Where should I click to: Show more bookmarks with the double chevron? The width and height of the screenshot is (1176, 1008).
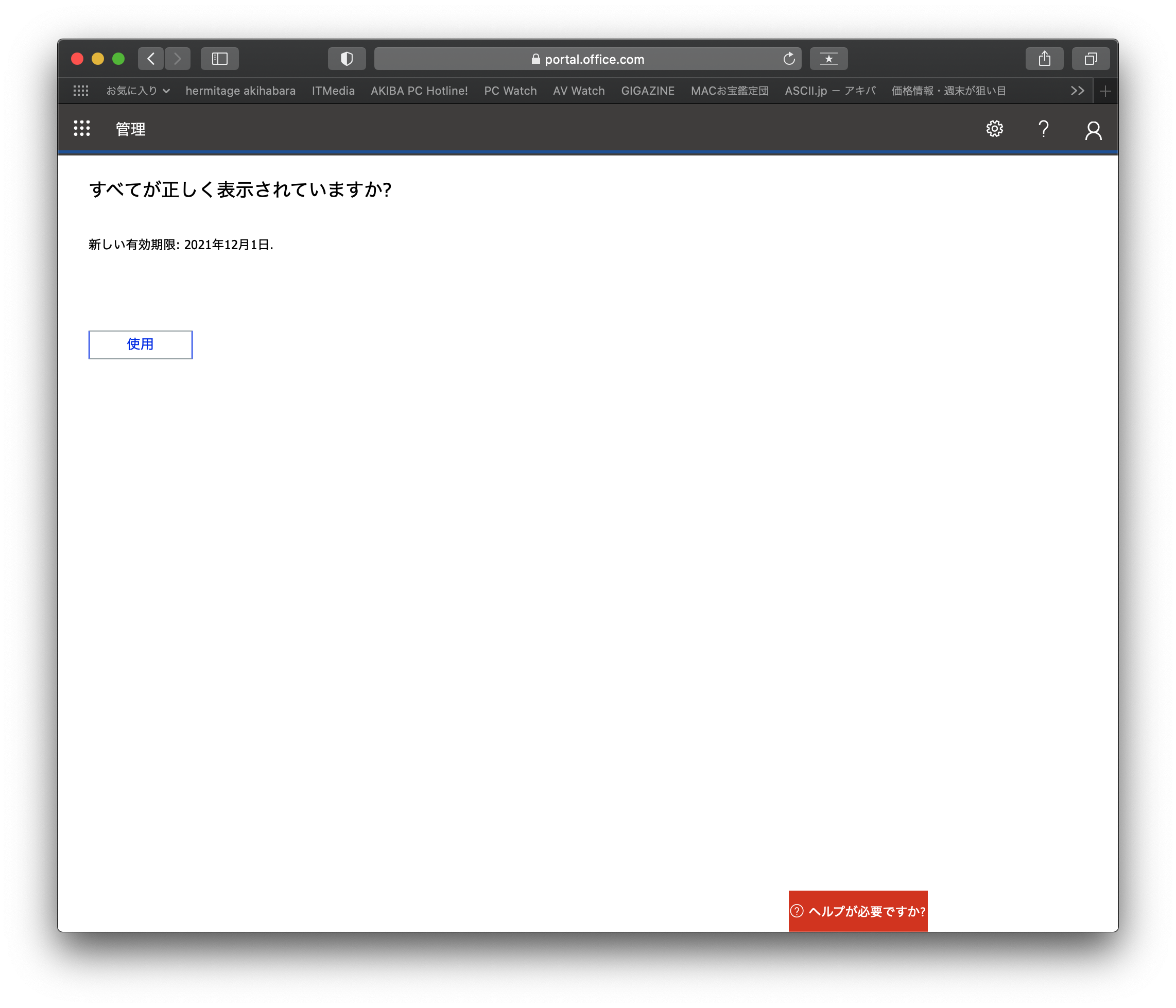click(1077, 91)
